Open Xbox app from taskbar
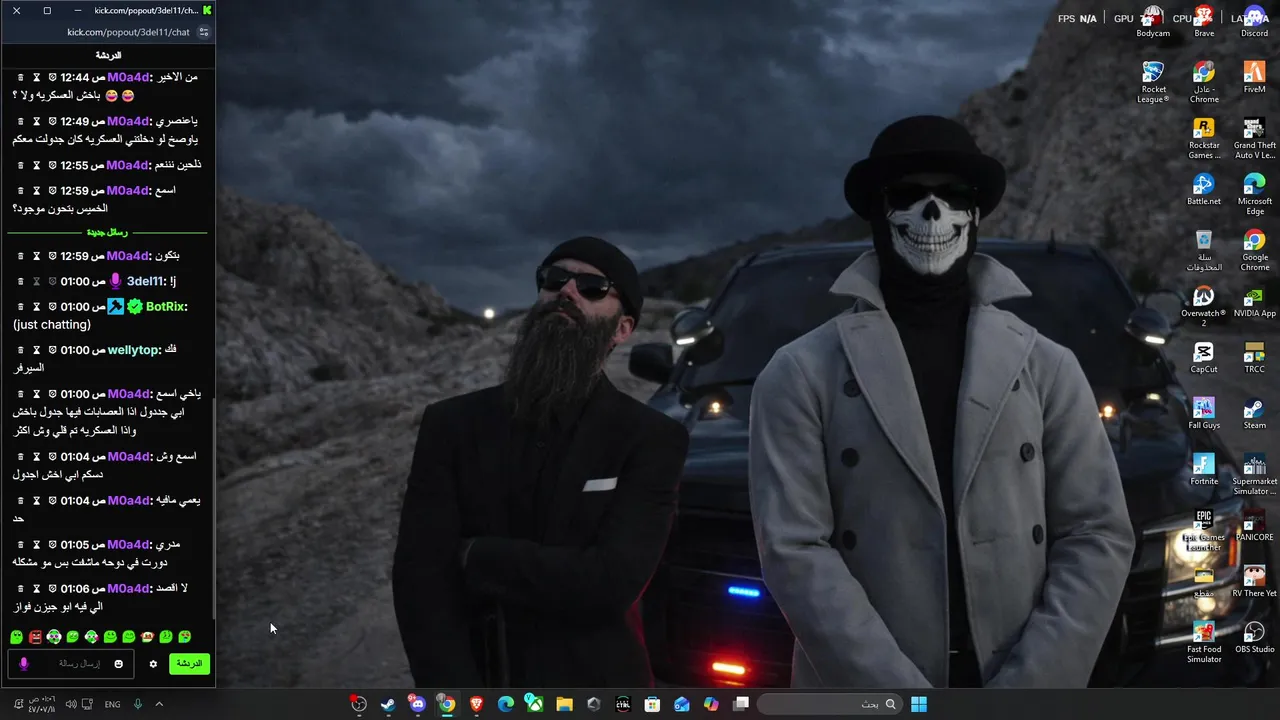 click(x=535, y=704)
